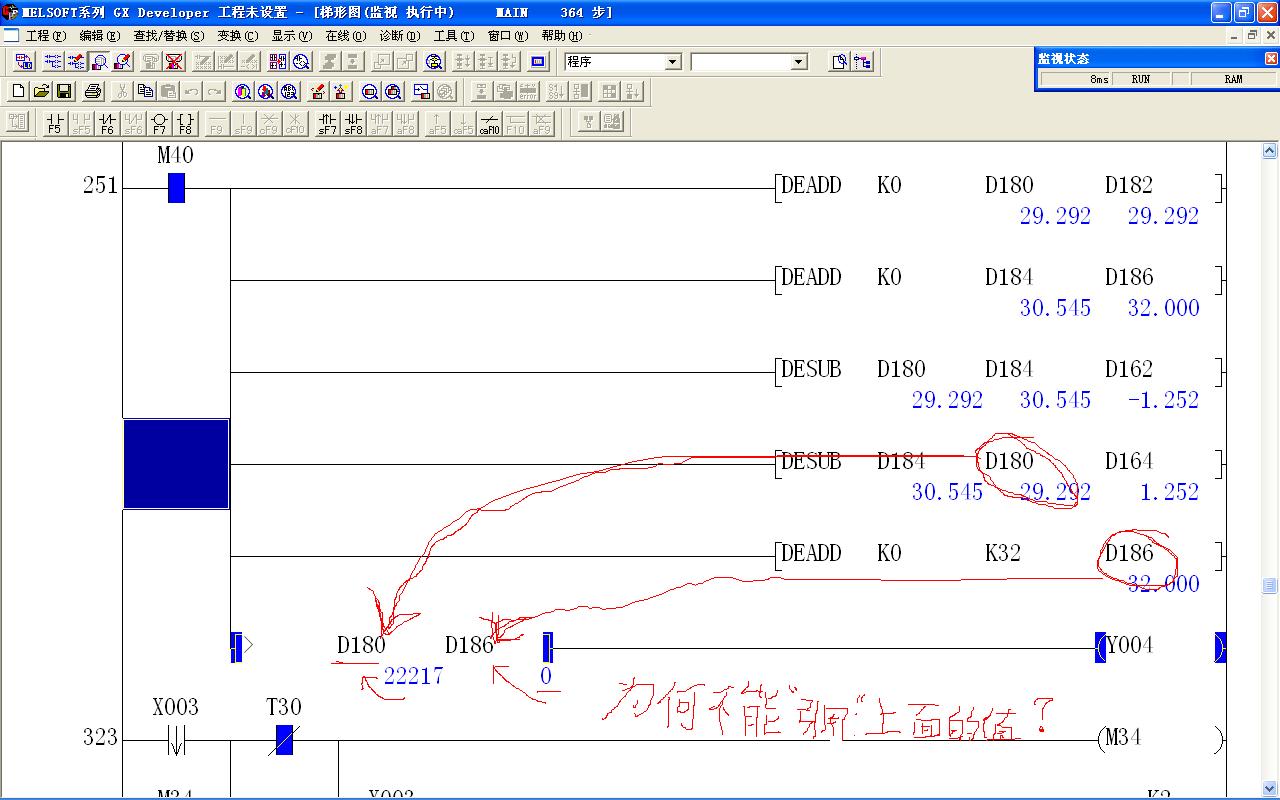The image size is (1280, 800).
Task: Click the New project icon
Action: (18, 92)
